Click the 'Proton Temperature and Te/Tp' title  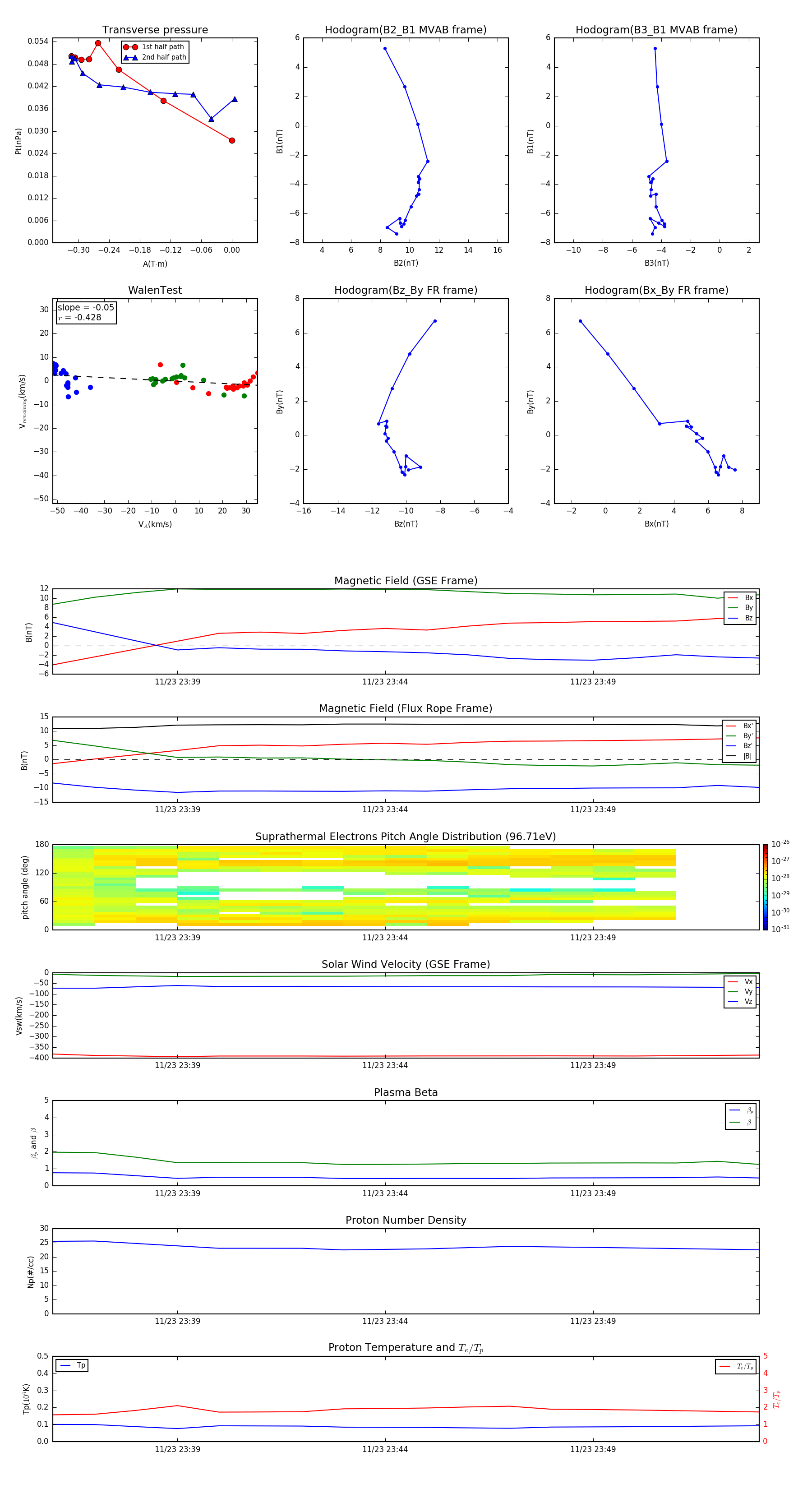click(x=406, y=1348)
